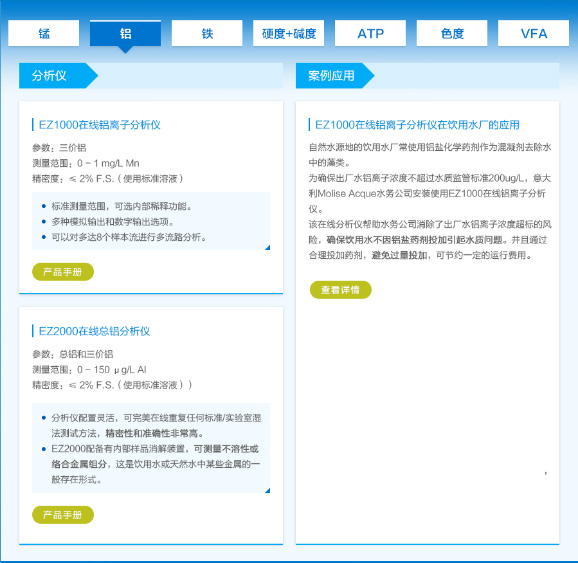Open 产品手册 for EZ2000 analyzer
Image resolution: width=578 pixels, height=563 pixels.
pyautogui.click(x=63, y=515)
